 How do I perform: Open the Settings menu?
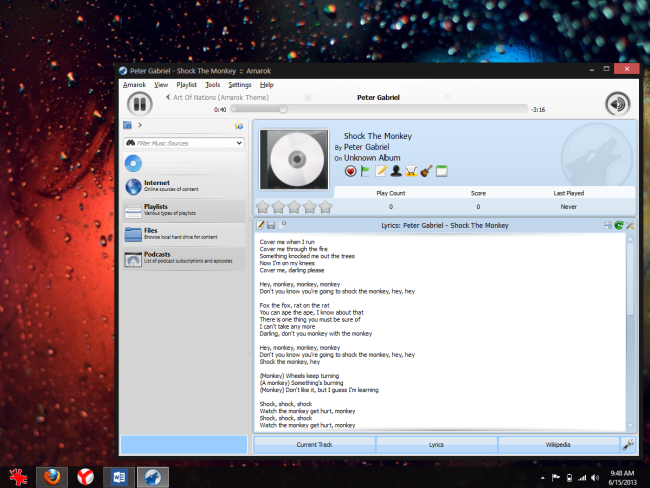tap(240, 85)
